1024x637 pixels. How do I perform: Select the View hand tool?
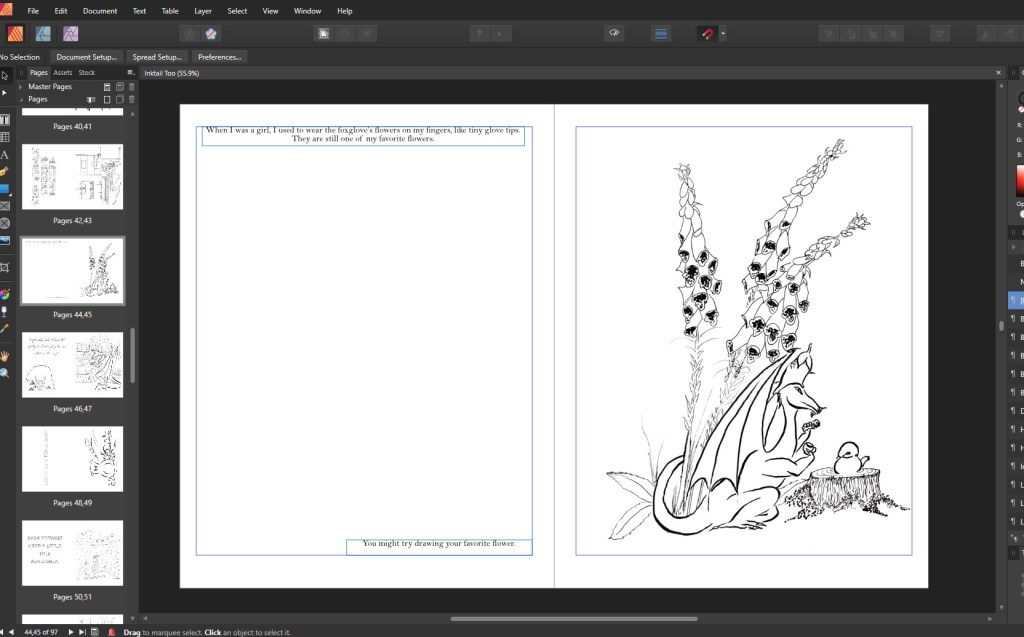pyautogui.click(x=5, y=355)
